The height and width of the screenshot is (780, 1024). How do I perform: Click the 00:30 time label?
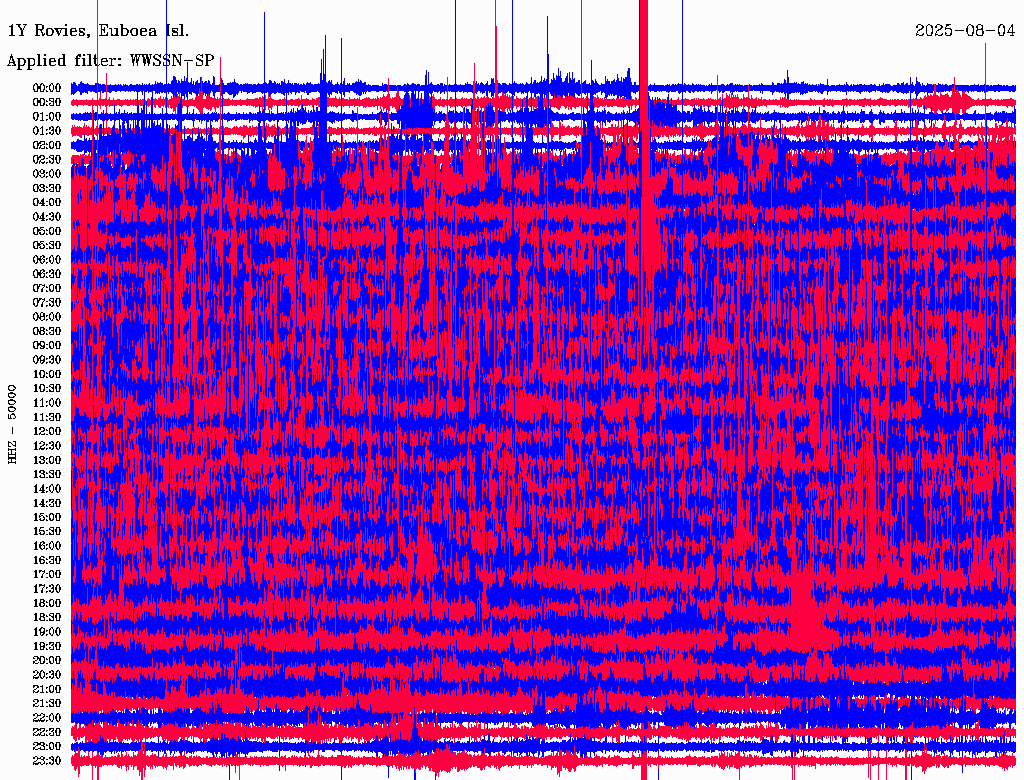(47, 102)
